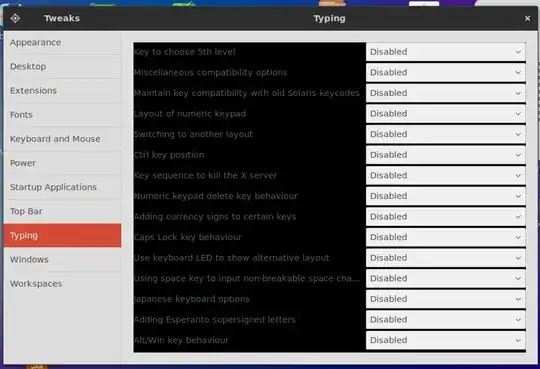The image size is (540, 369).
Task: Expand Numeric keypad delete key behaviour dropdown
Action: tap(446, 196)
